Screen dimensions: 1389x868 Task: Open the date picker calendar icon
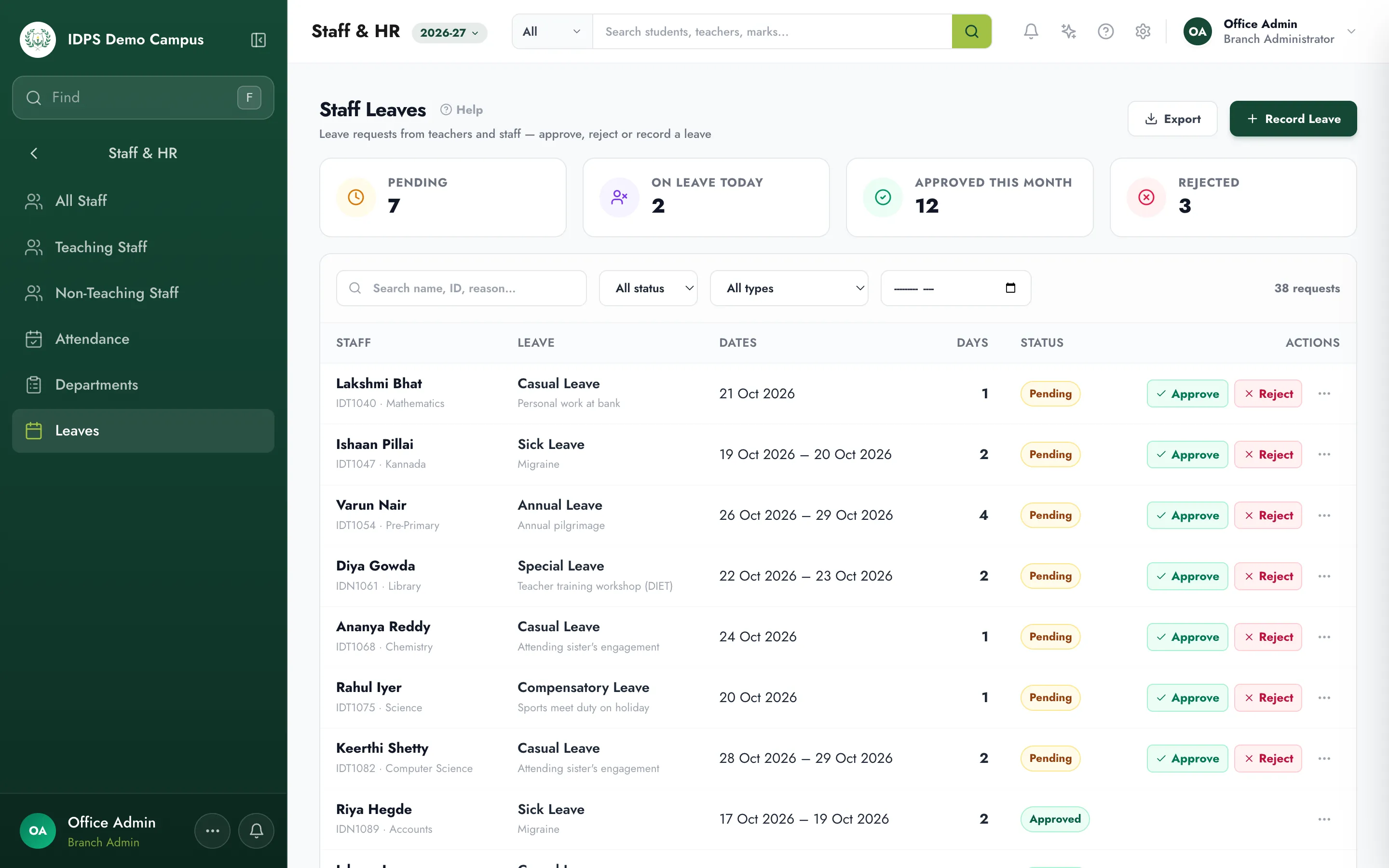coord(1011,287)
